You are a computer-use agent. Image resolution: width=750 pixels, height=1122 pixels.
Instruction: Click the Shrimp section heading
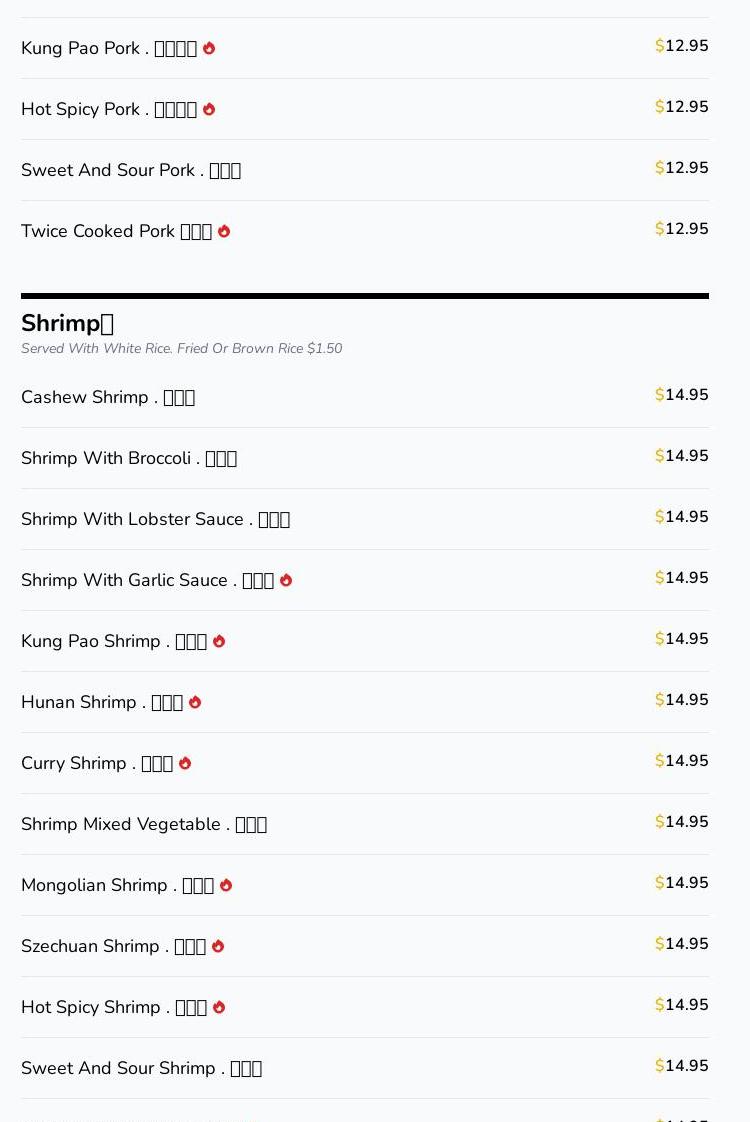(x=67, y=323)
